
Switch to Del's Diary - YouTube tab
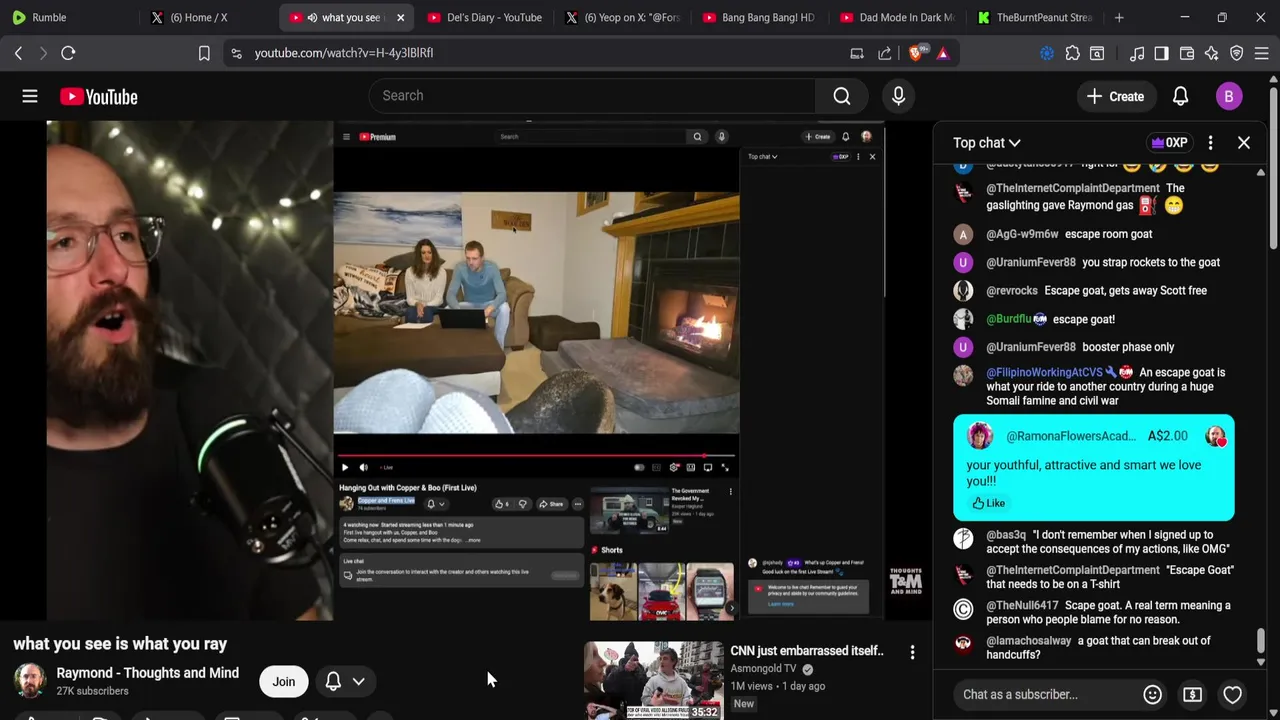(x=484, y=17)
